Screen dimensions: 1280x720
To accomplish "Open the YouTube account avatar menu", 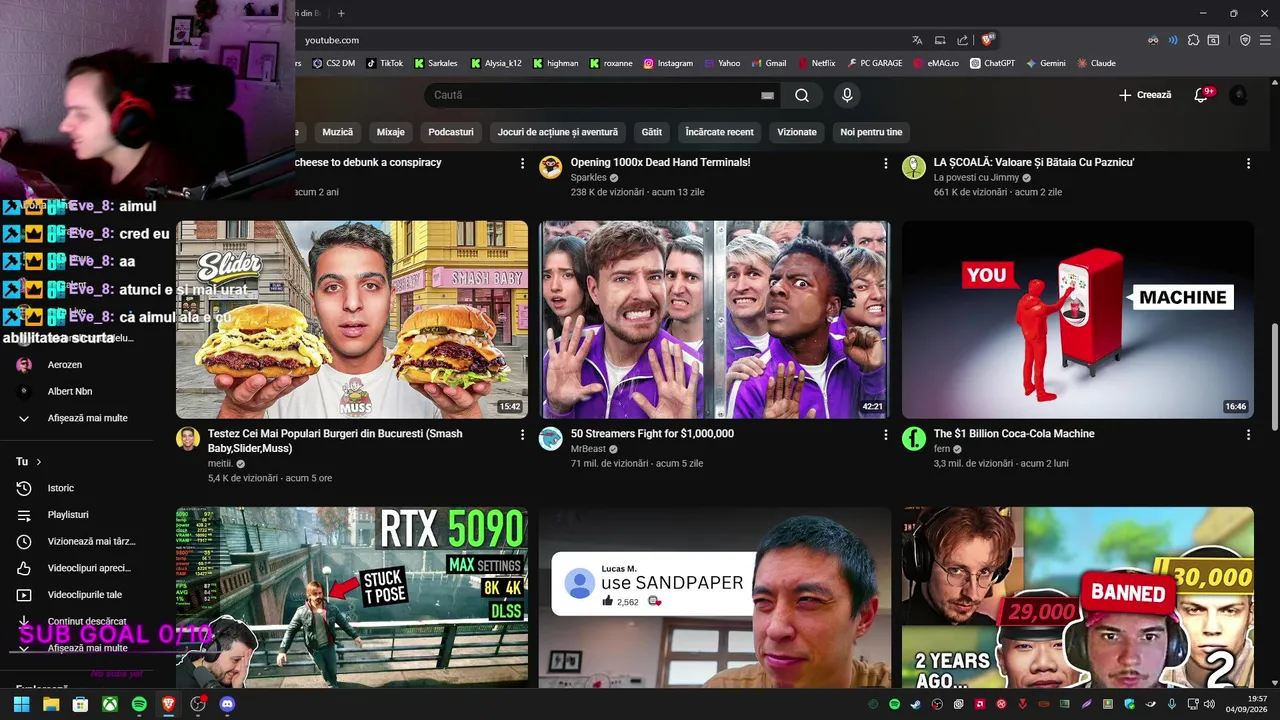I will point(1238,95).
